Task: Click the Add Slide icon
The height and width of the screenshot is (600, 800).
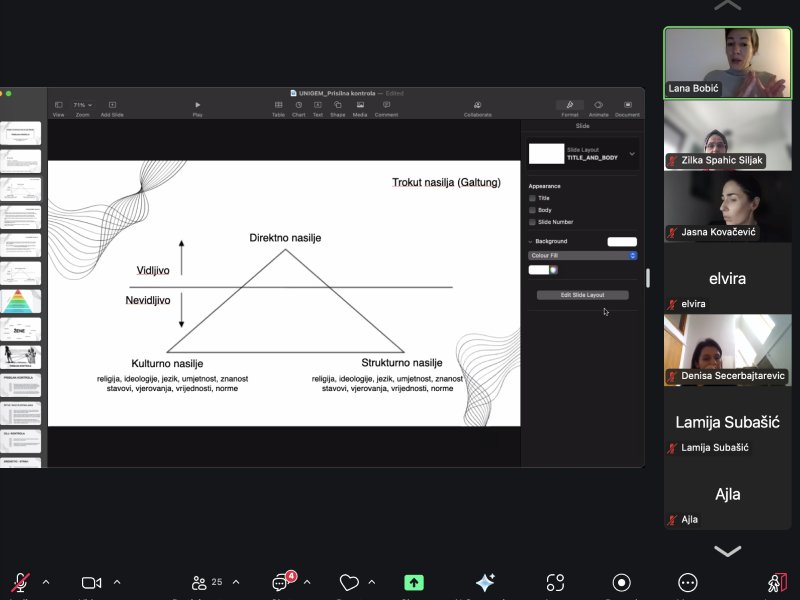Action: (112, 105)
